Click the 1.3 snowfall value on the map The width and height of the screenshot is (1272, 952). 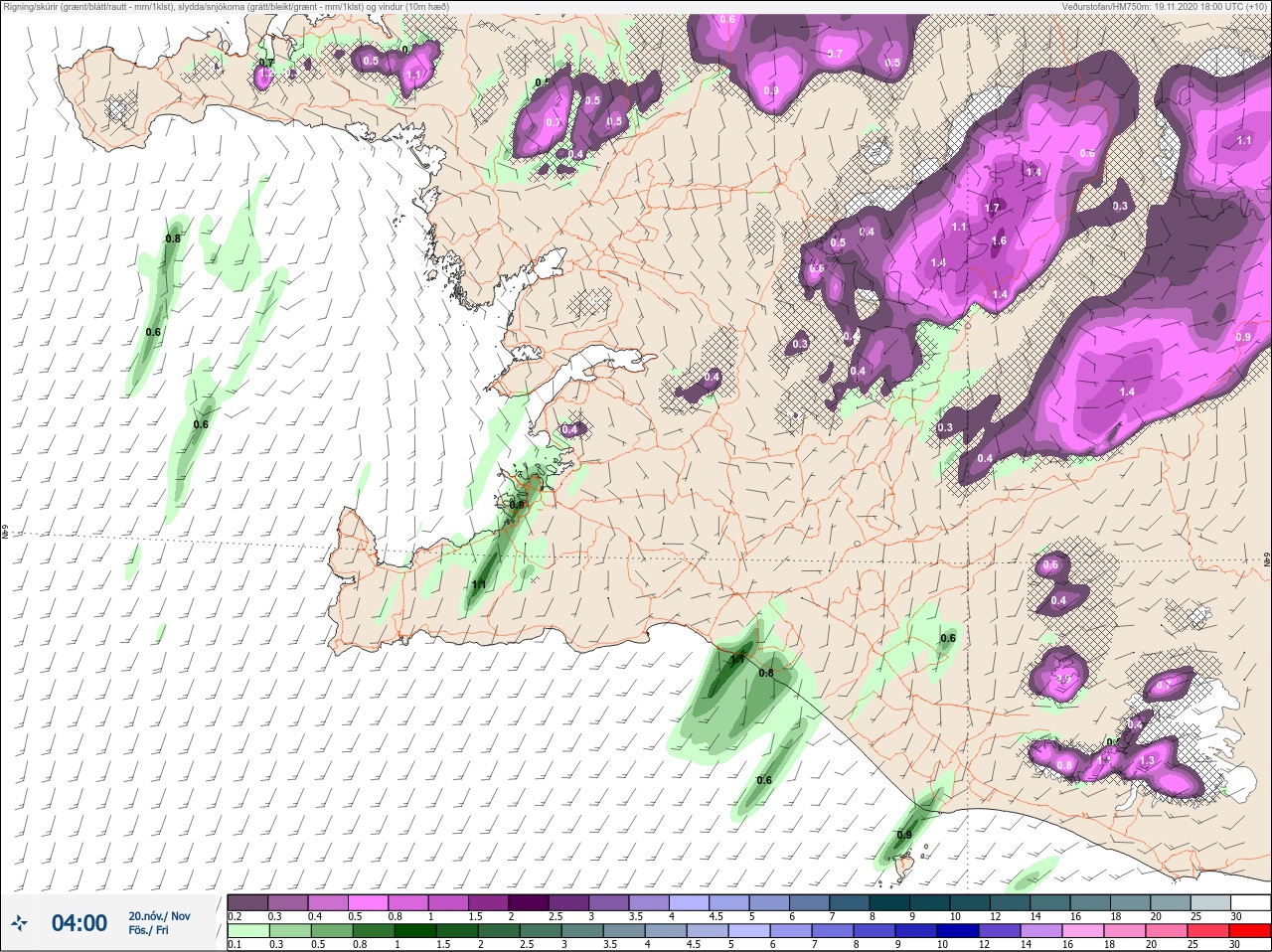[x=1148, y=760]
